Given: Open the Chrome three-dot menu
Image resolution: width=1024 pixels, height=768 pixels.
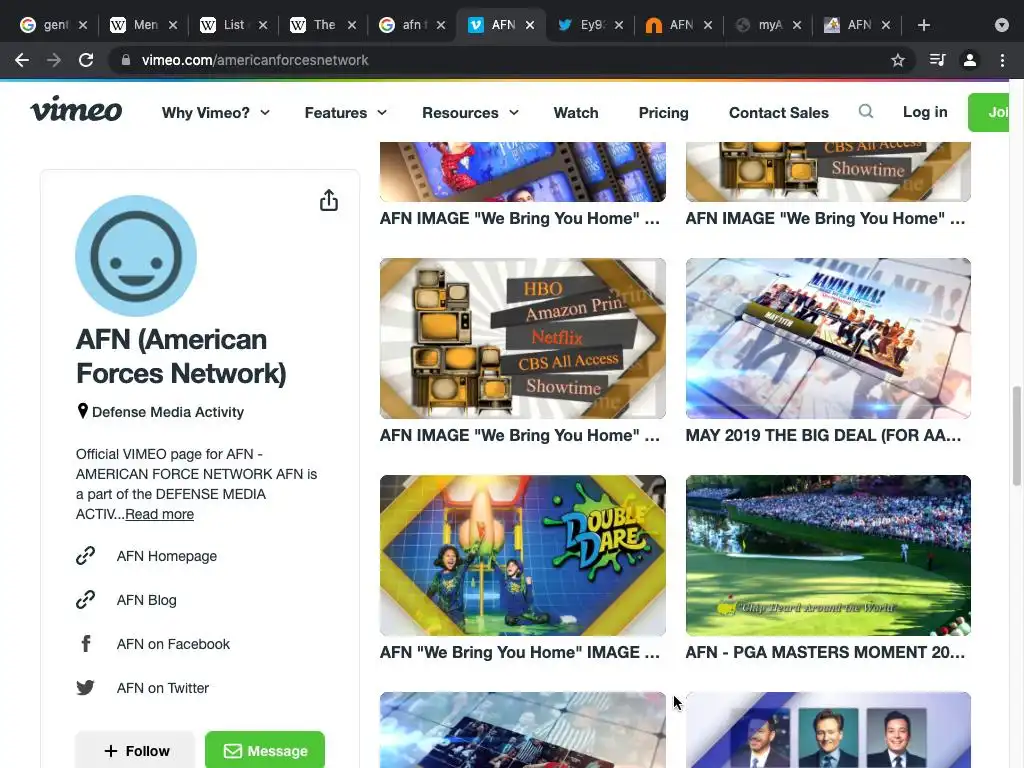Looking at the screenshot, I should (1002, 60).
